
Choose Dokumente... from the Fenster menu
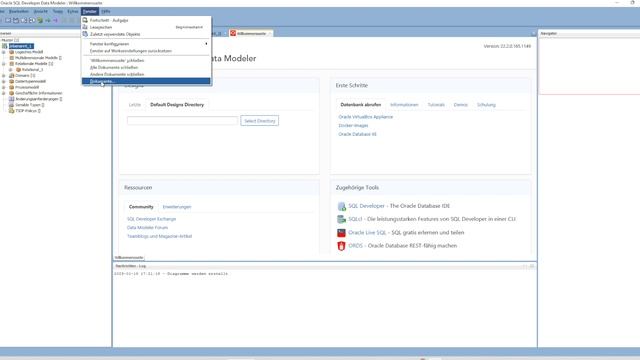click(x=146, y=81)
